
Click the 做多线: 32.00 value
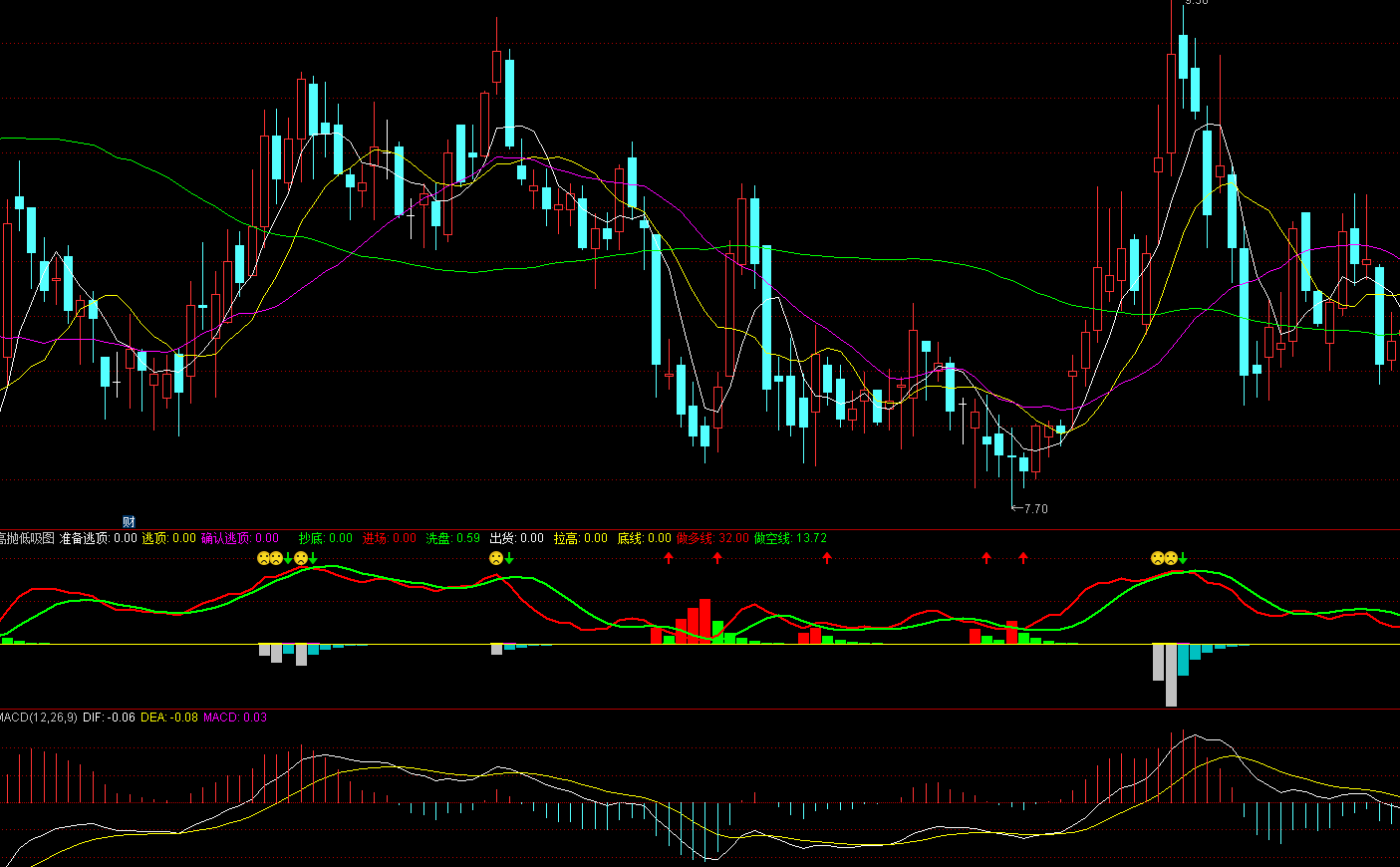[x=712, y=538]
